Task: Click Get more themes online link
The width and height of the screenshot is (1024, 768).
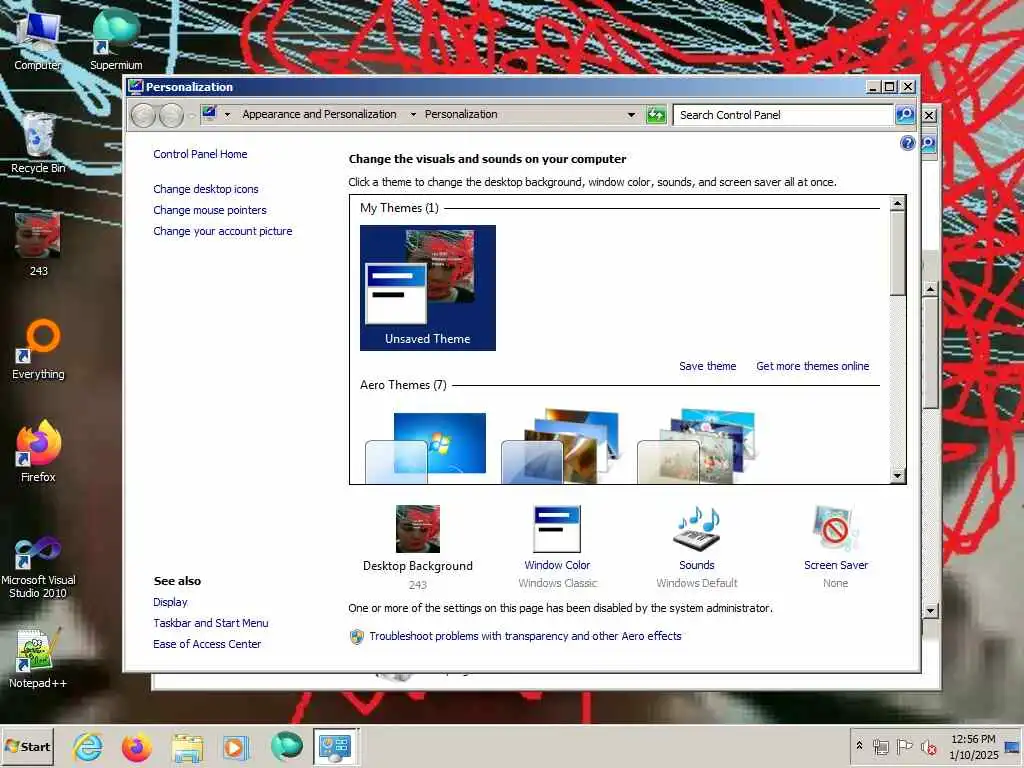Action: click(812, 366)
